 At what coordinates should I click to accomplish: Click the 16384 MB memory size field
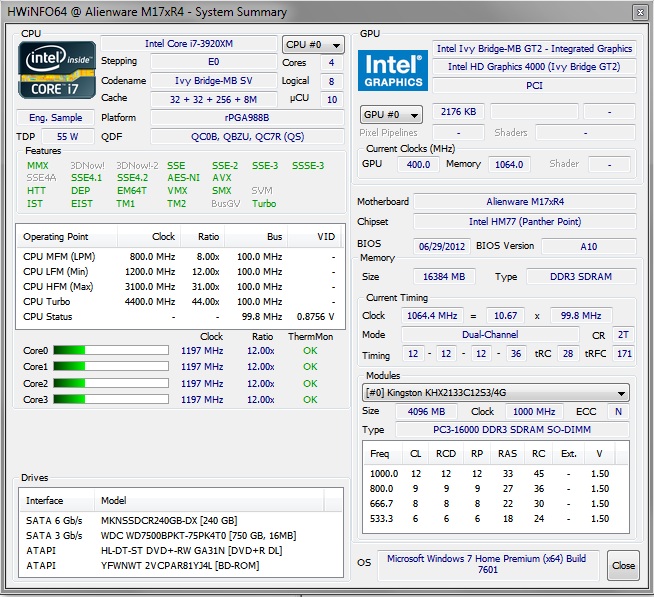click(x=444, y=277)
